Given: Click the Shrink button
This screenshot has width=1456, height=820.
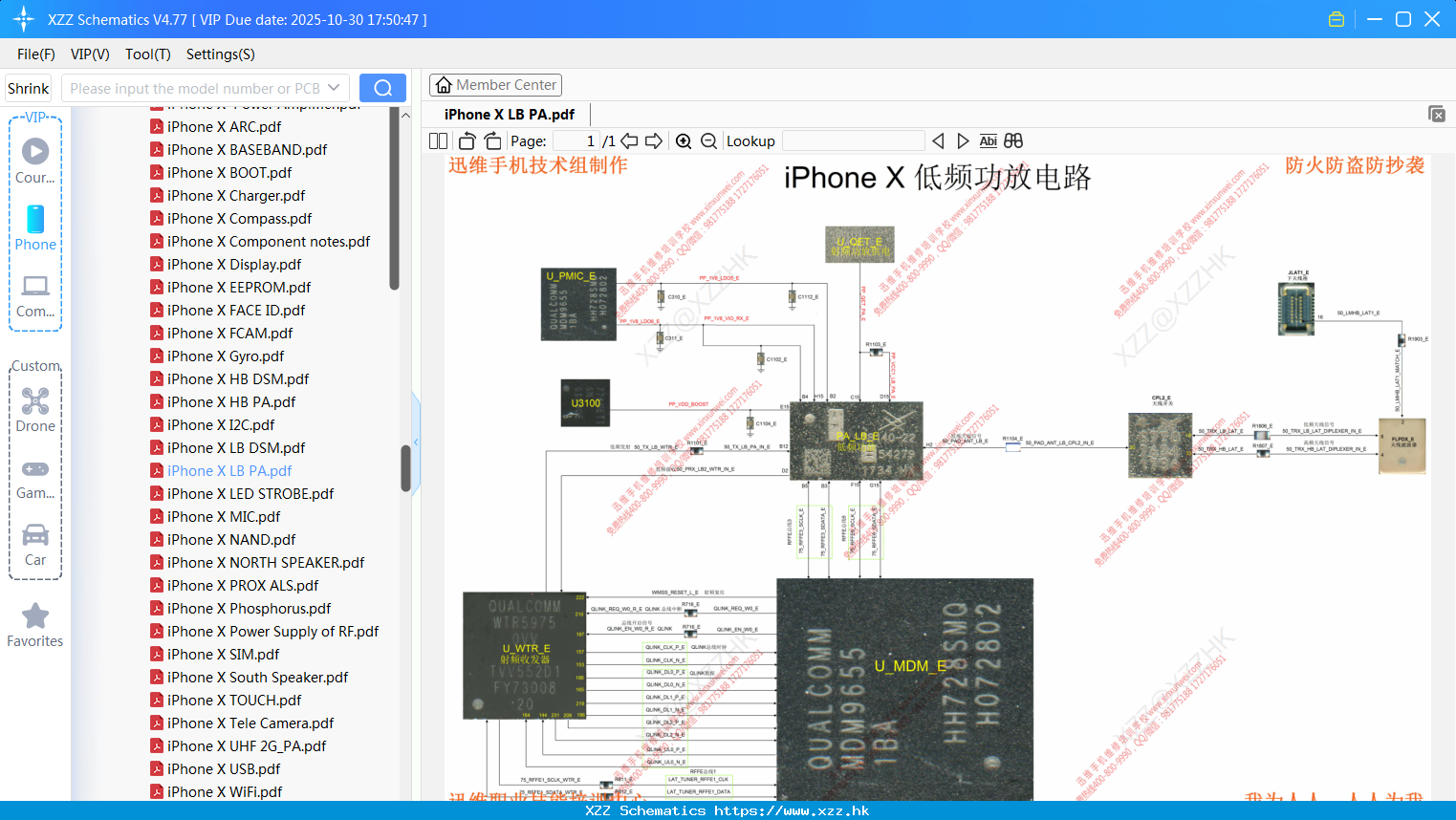Looking at the screenshot, I should [28, 88].
